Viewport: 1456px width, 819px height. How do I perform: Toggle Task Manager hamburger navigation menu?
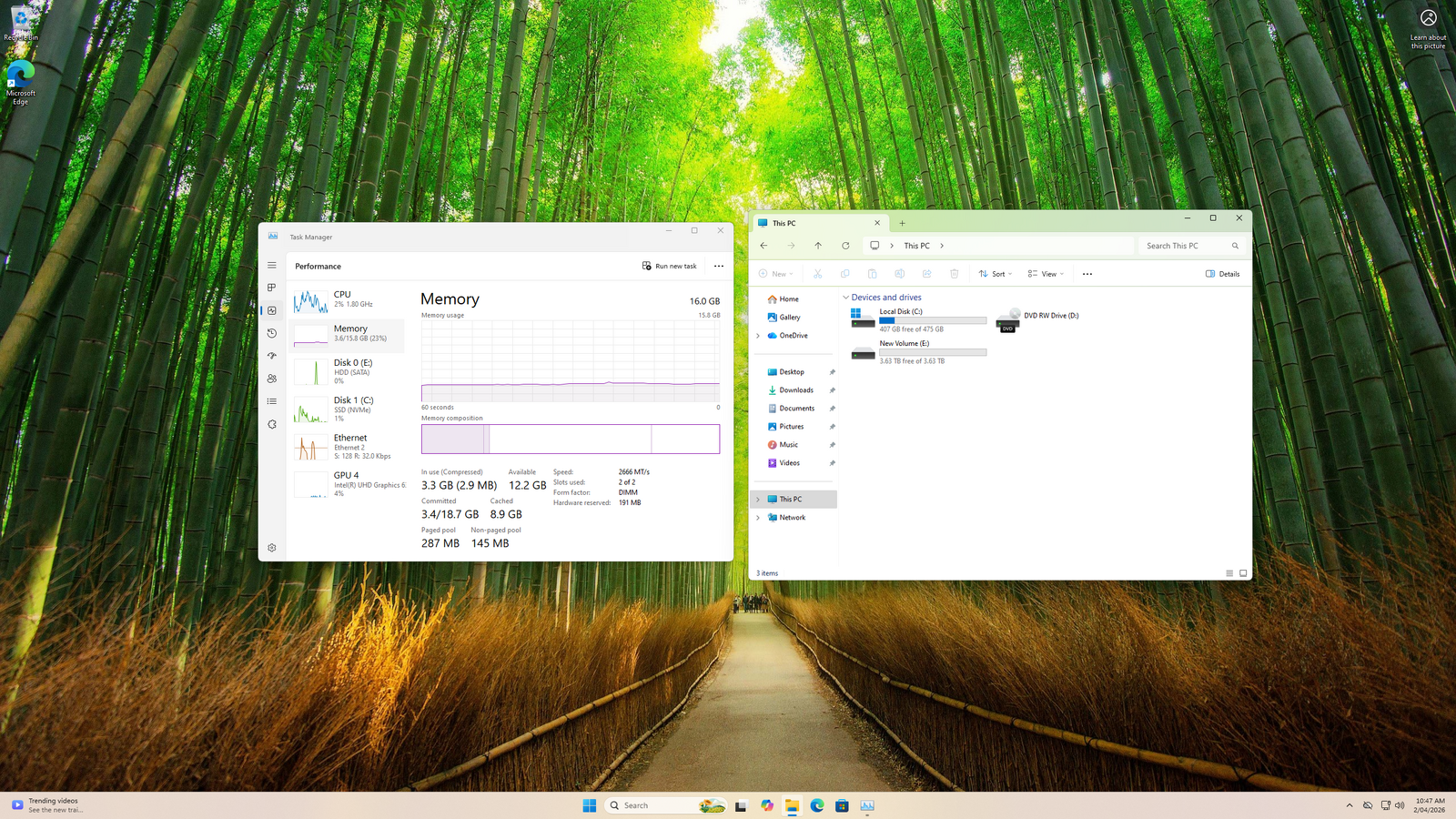tap(271, 266)
